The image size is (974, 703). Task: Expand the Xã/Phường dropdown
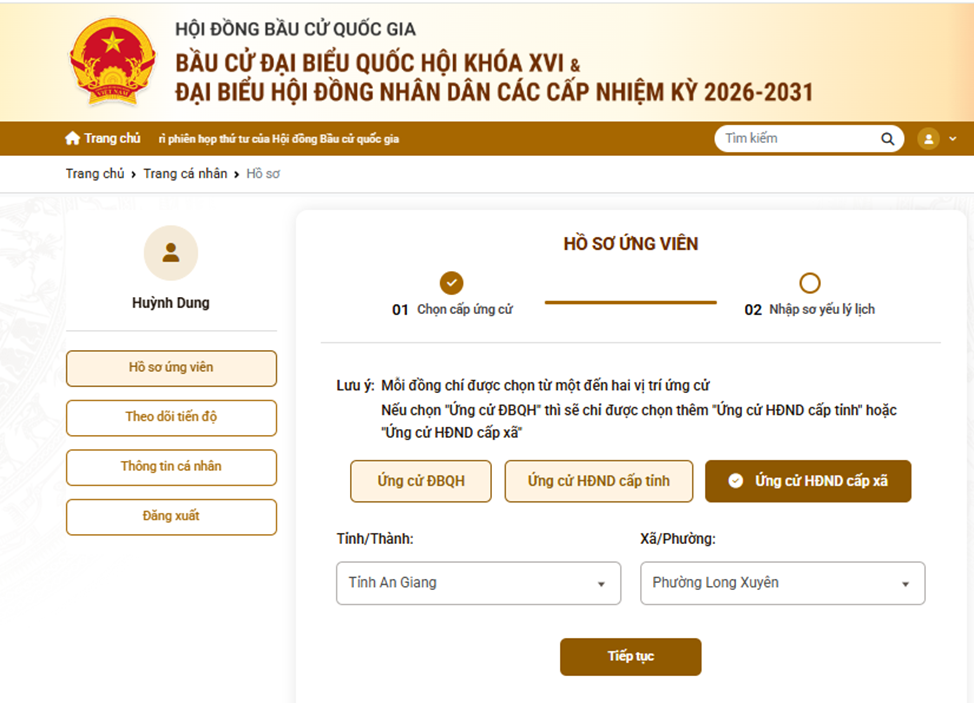pos(782,583)
